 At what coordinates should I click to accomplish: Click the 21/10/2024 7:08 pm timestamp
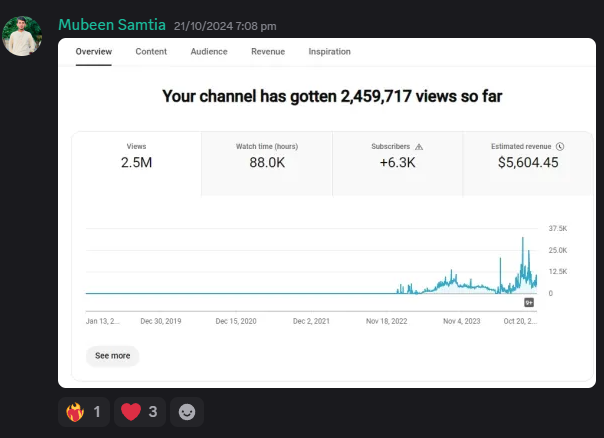(x=225, y=26)
